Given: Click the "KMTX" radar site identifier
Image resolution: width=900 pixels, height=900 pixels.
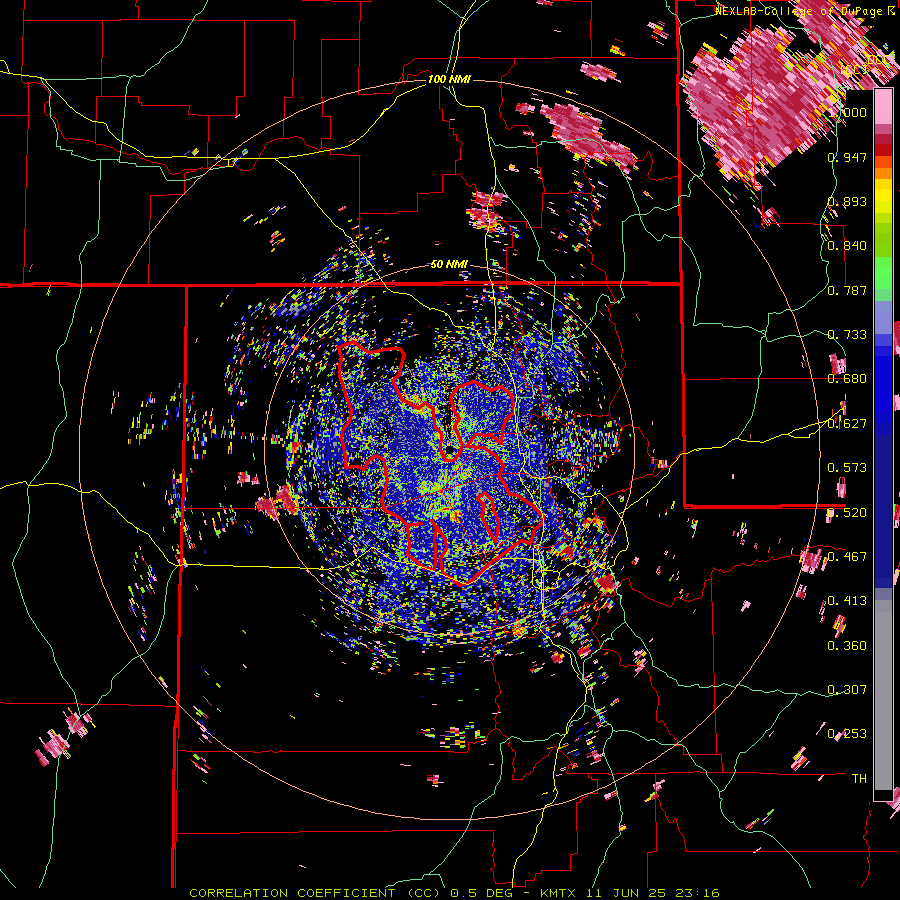Looking at the screenshot, I should coord(560,893).
